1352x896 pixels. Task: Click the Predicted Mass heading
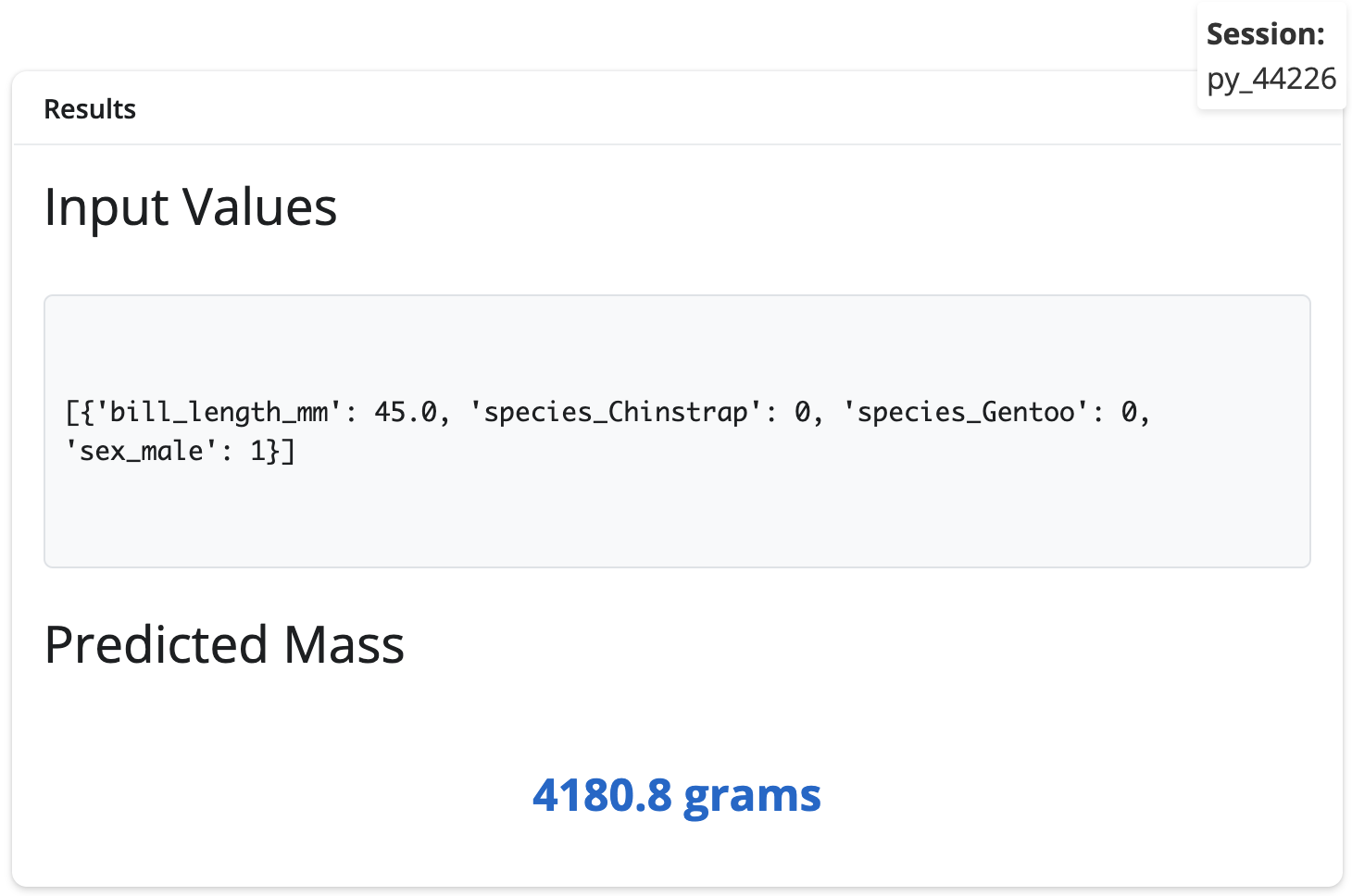coord(224,644)
